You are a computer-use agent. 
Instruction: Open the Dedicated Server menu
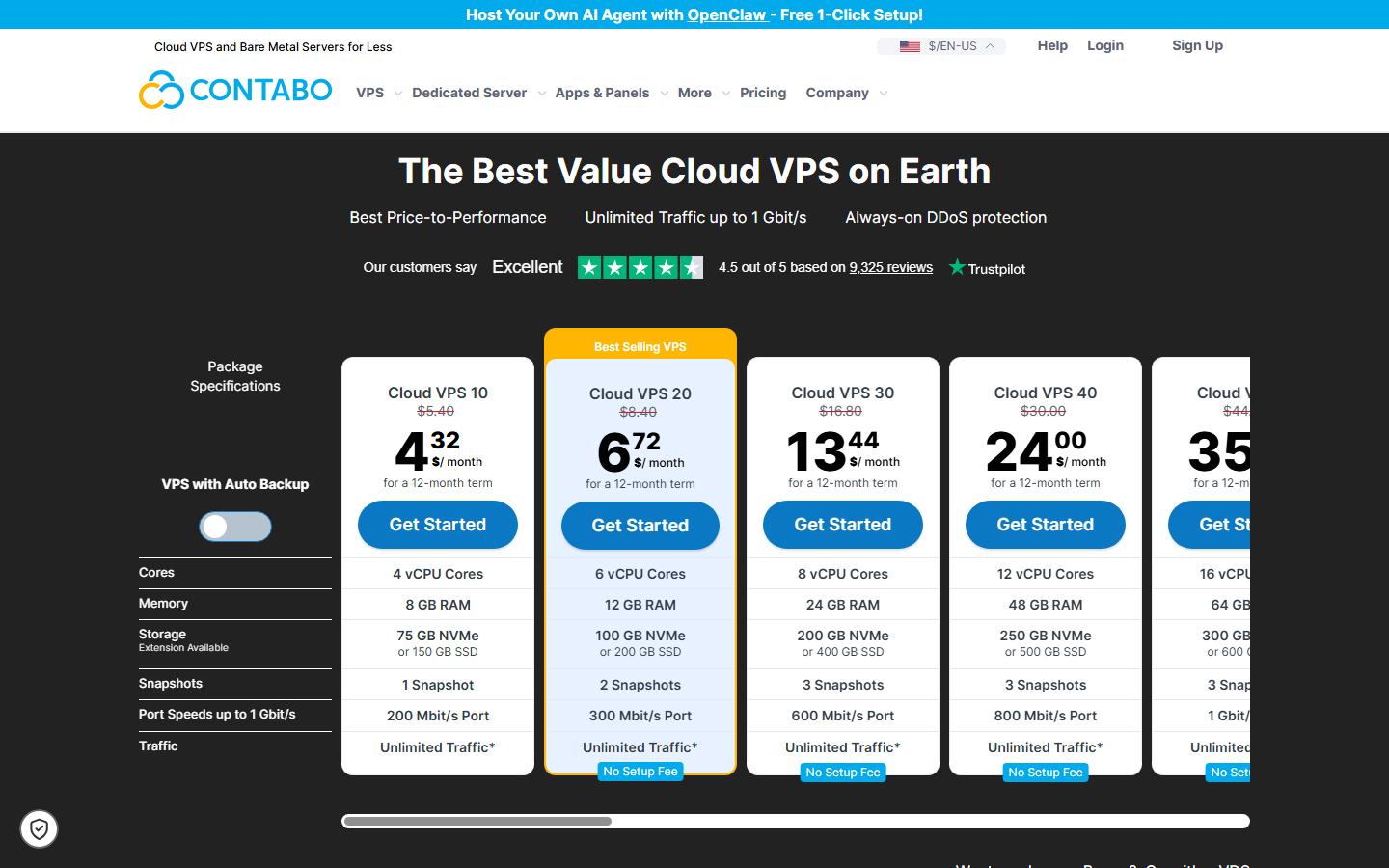(469, 93)
